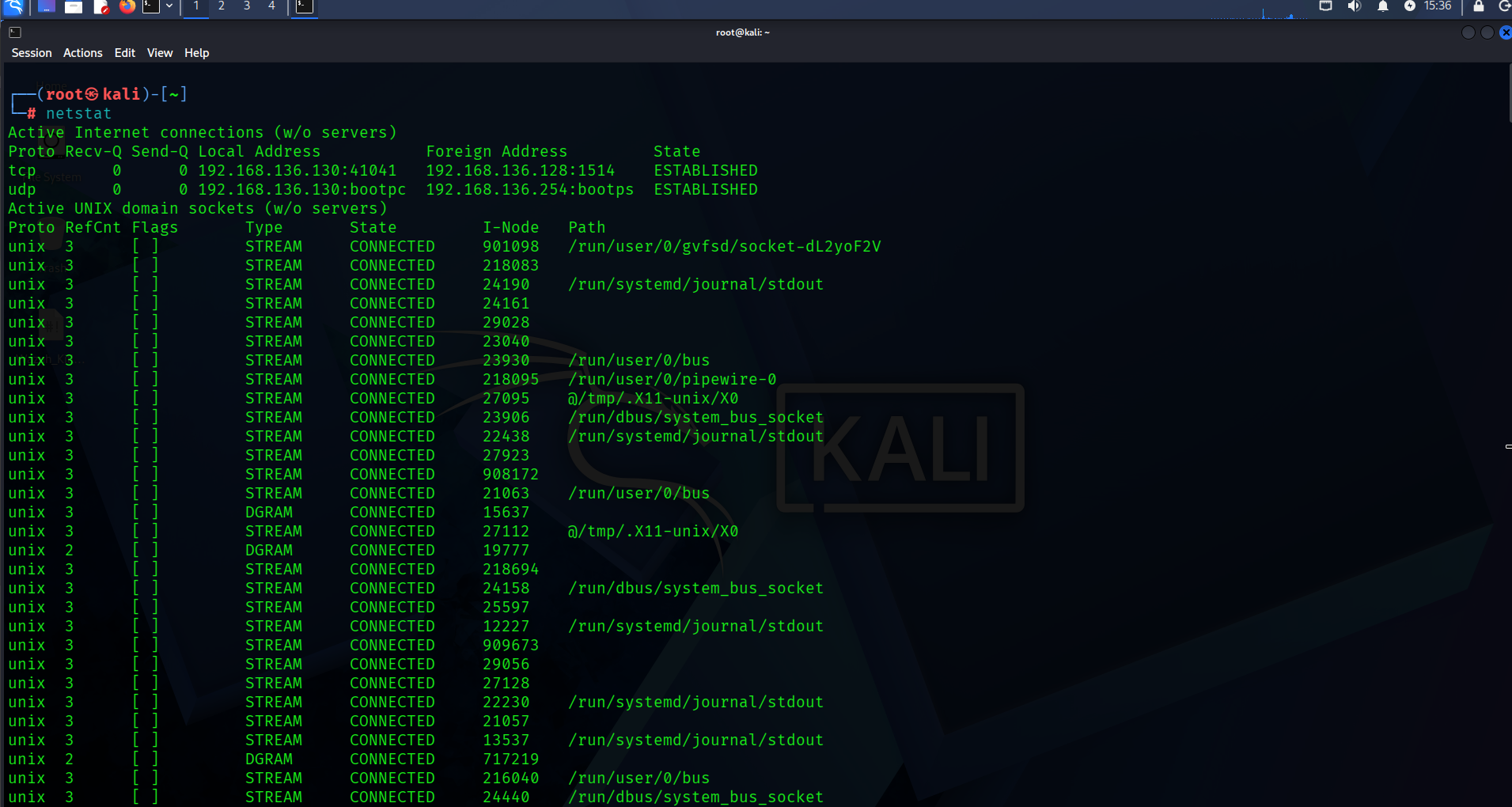The image size is (1512, 807).
Task: Launch Firefox from the top panel
Action: [127, 7]
